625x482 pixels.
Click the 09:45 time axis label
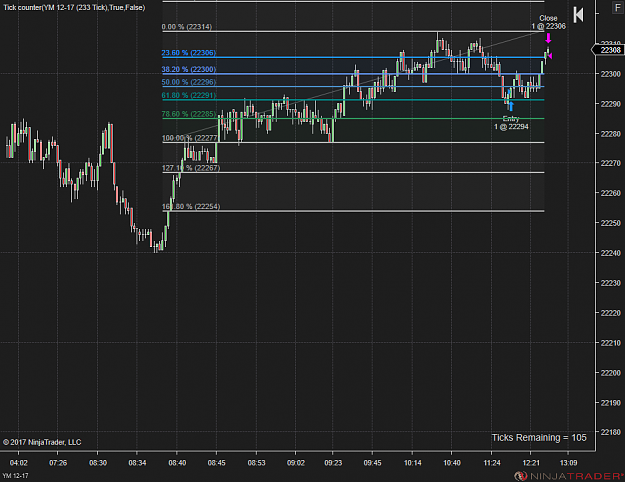(x=372, y=463)
